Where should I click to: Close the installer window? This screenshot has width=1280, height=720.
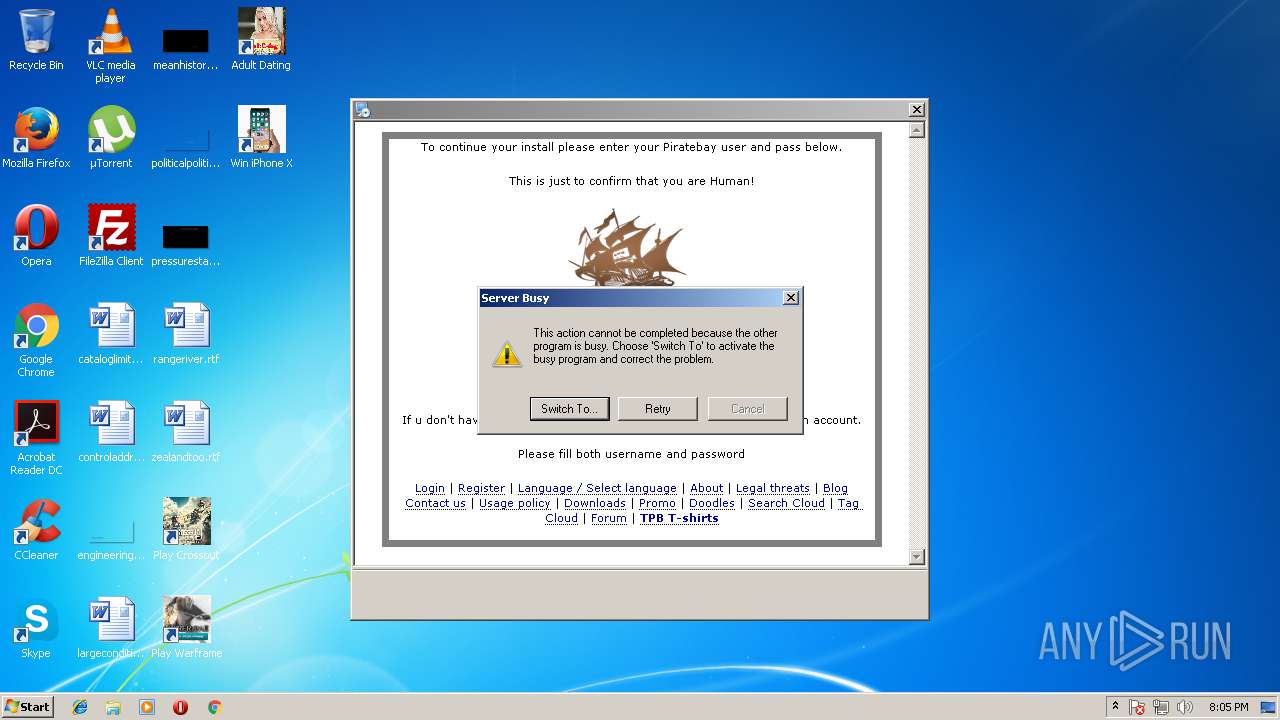point(916,110)
